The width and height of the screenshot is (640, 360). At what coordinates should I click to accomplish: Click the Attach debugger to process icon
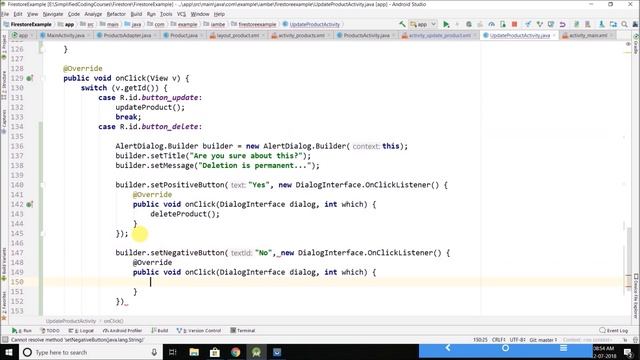click(503, 24)
